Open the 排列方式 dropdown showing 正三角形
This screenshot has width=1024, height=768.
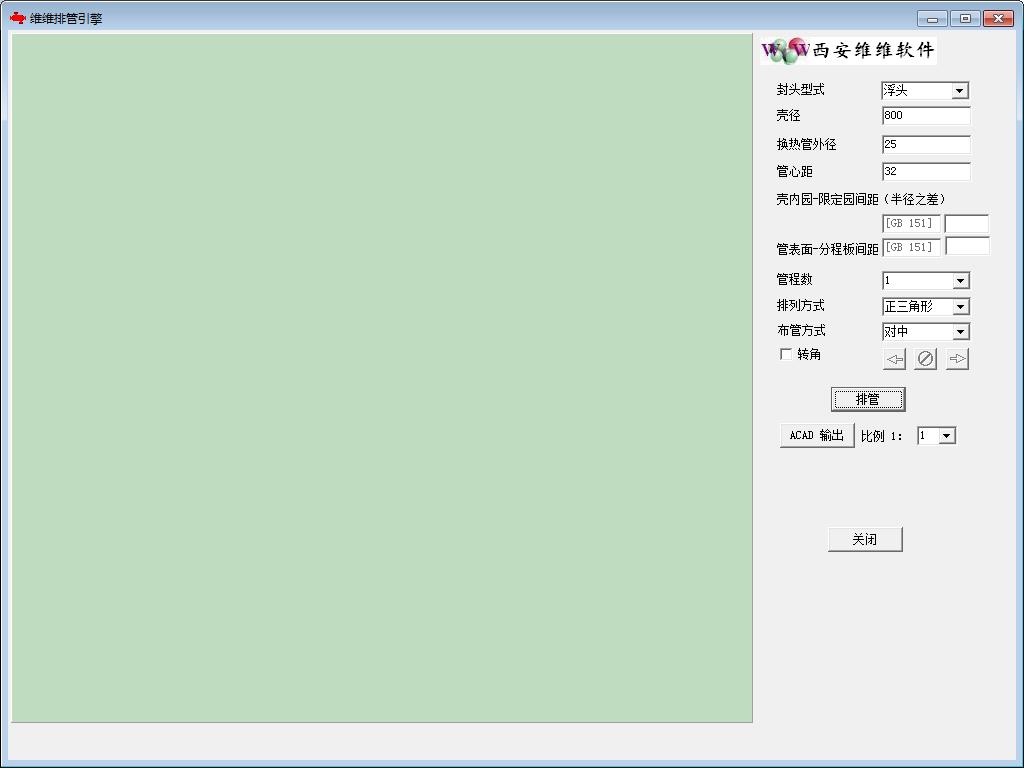click(x=960, y=306)
